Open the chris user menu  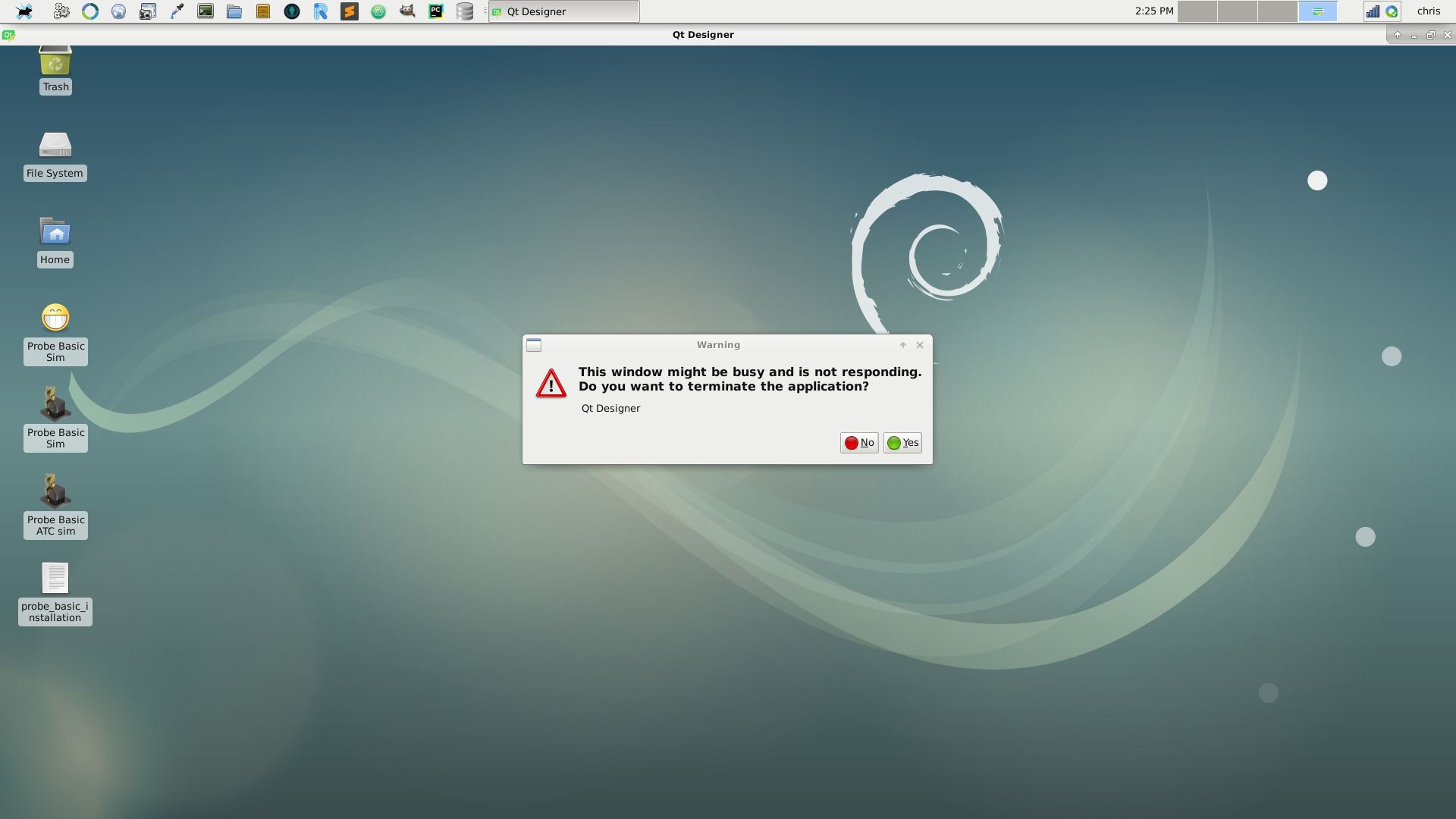1429,11
